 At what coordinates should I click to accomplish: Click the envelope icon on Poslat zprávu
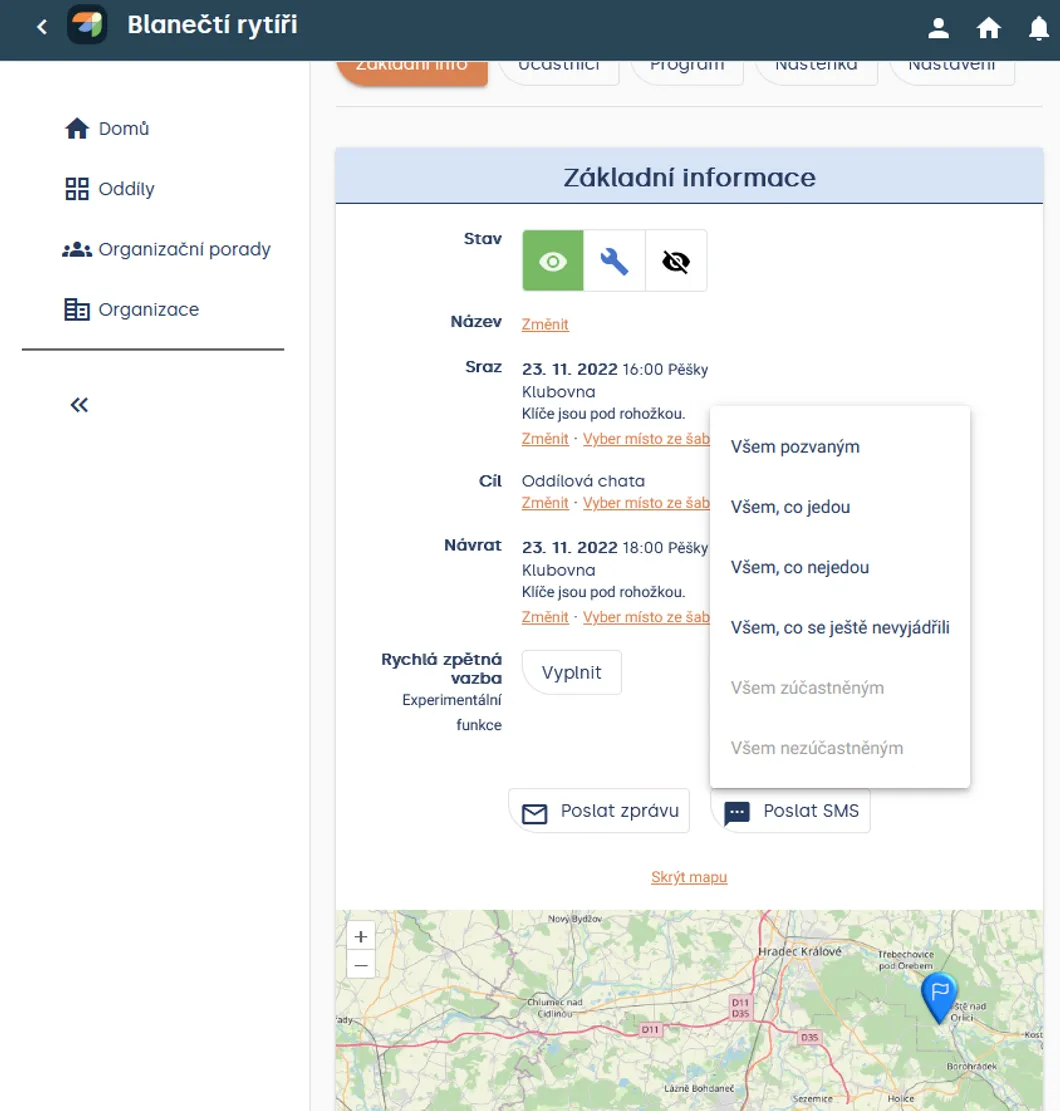tap(534, 813)
